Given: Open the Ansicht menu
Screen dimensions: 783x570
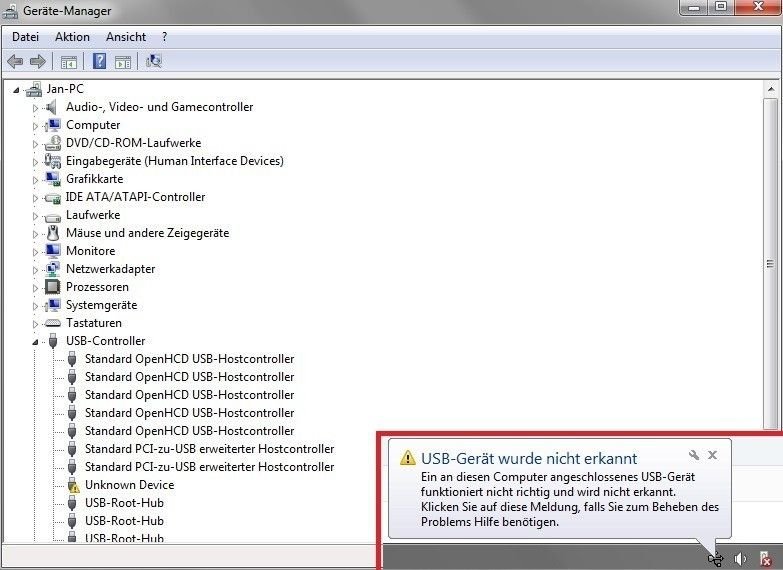Looking at the screenshot, I should 126,37.
